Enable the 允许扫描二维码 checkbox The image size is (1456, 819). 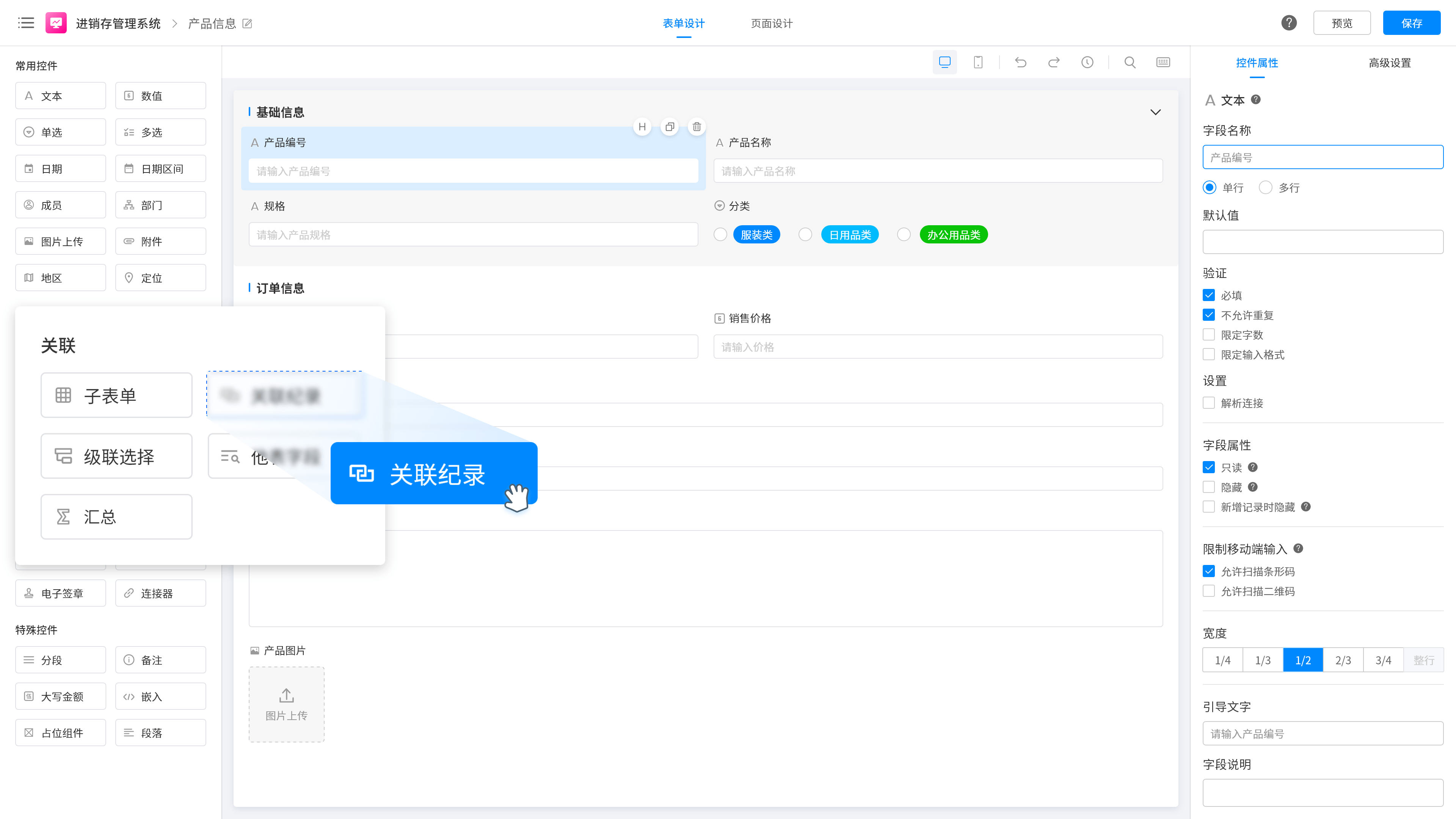click(1209, 591)
